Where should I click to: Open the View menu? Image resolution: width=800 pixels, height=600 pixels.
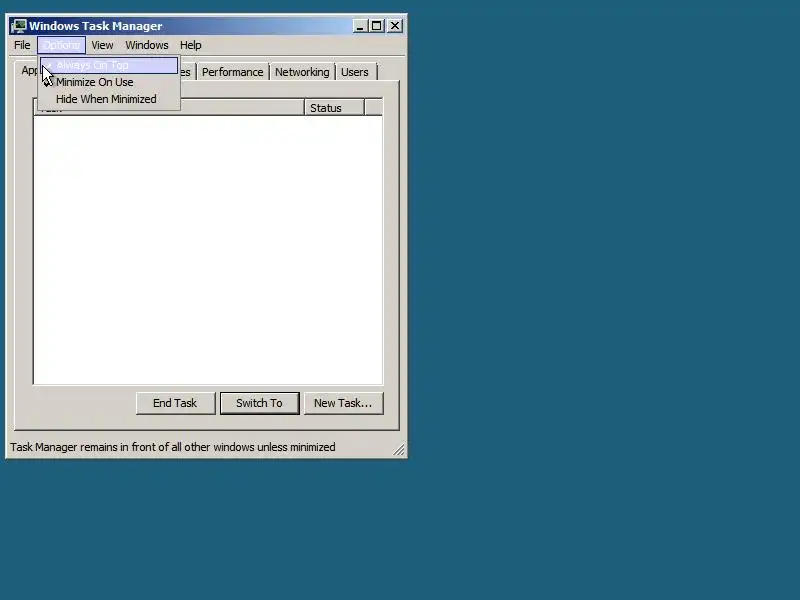pos(102,45)
